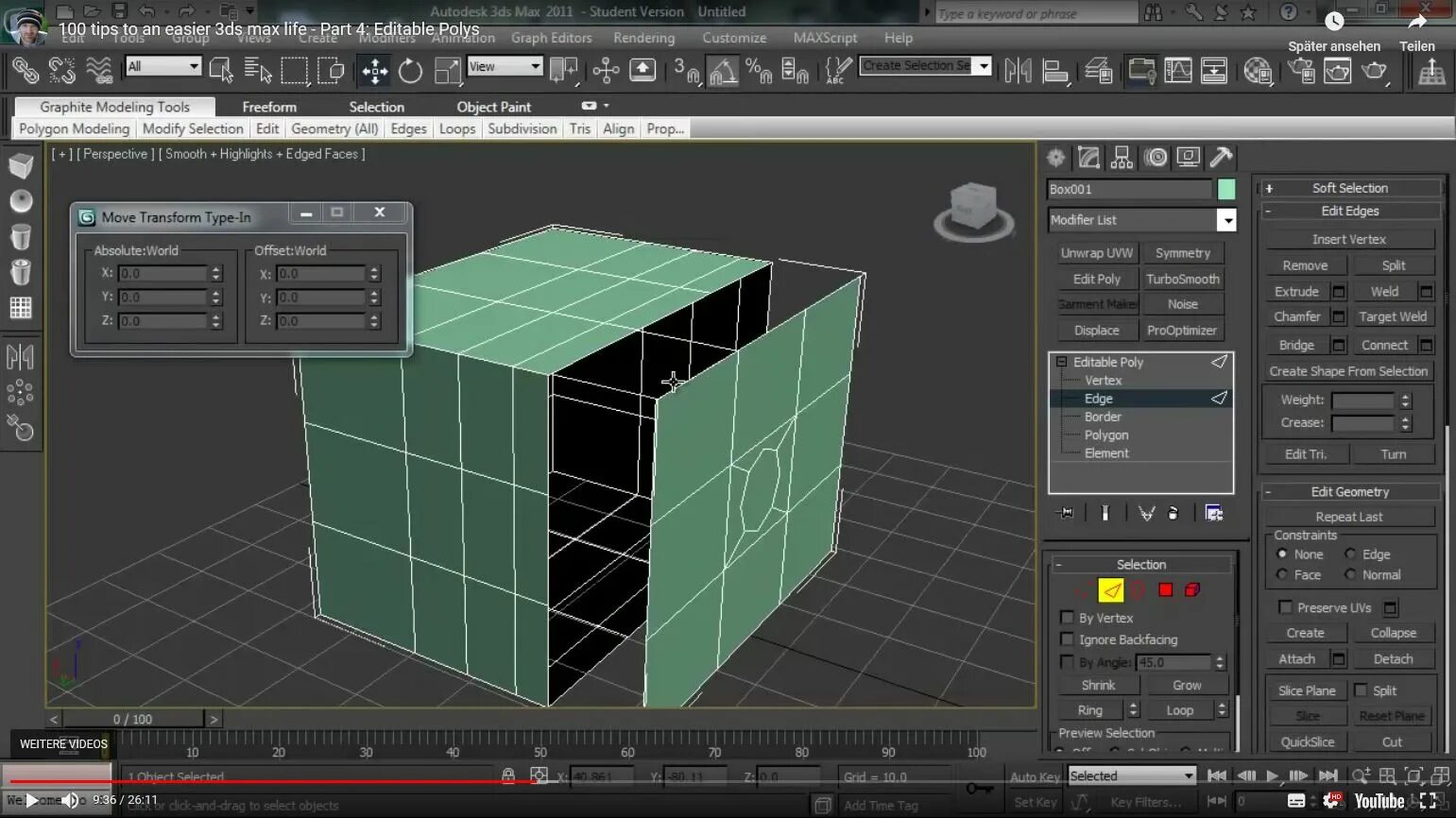Select the Normal constraint radio button
The height and width of the screenshot is (818, 1456).
pos(1350,574)
